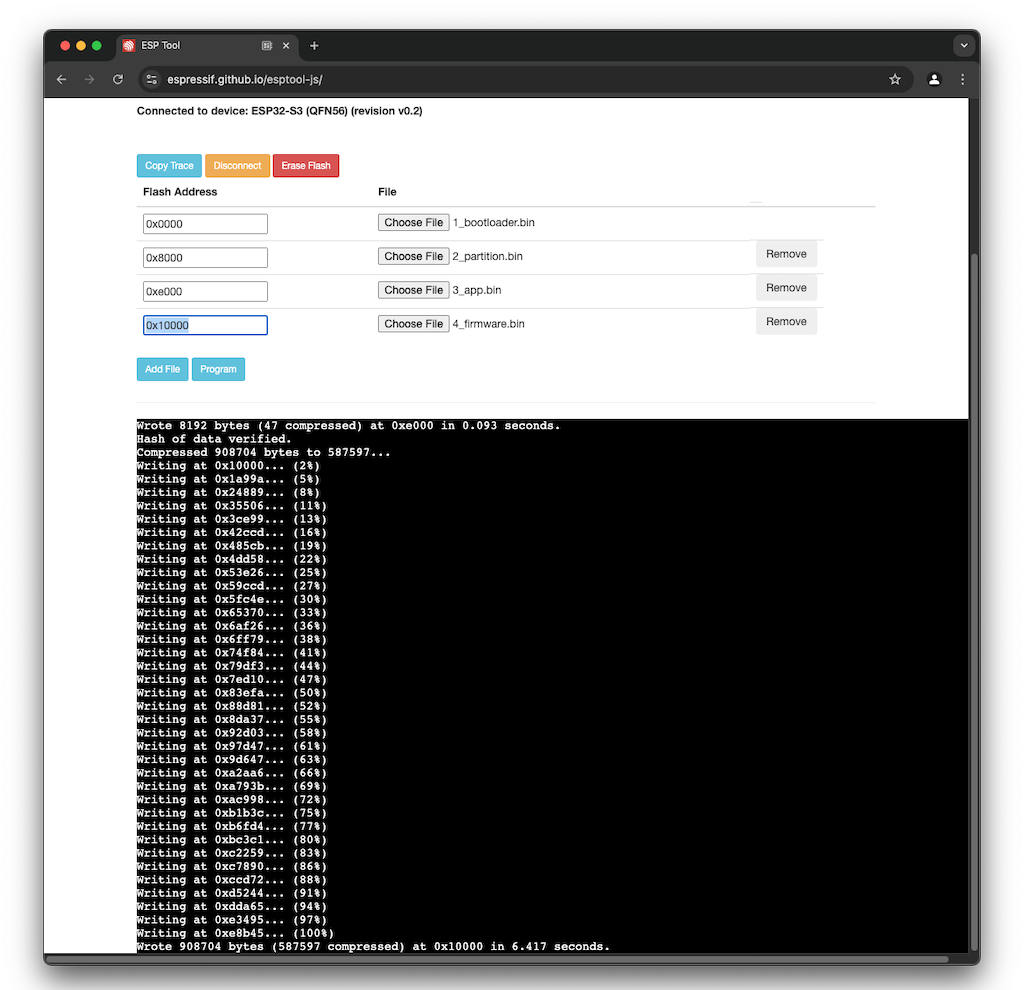Click the site information icon before the URL
The image size is (1024, 990).
(151, 79)
